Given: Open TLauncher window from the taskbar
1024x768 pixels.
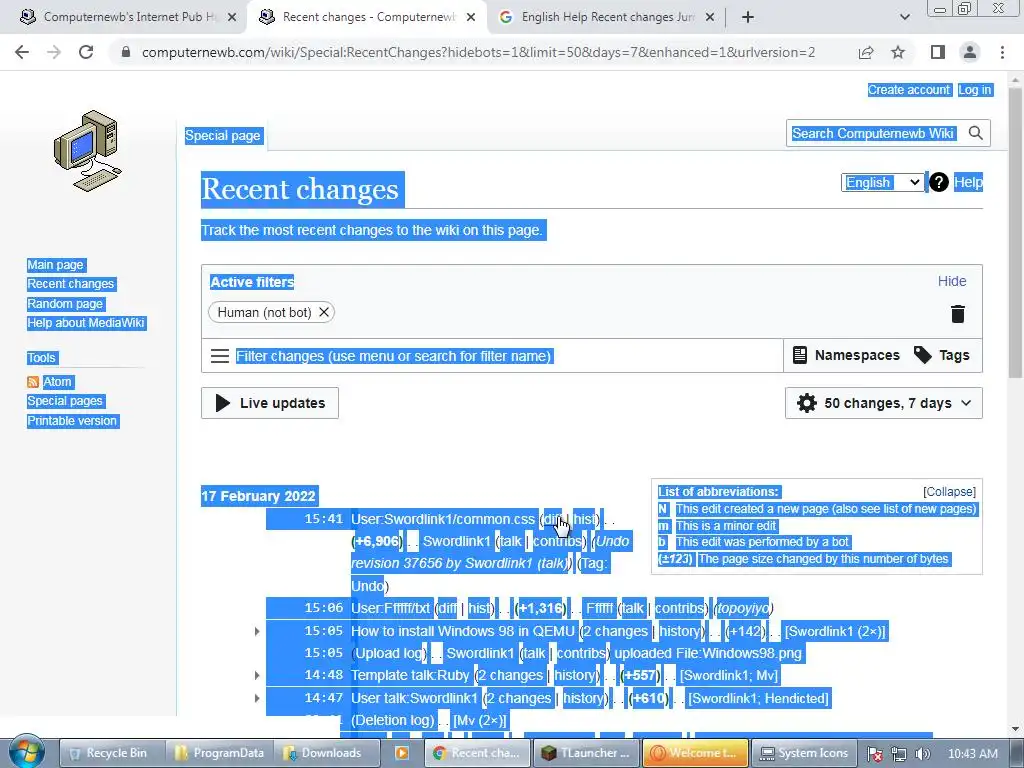Looking at the screenshot, I should pyautogui.click(x=586, y=753).
